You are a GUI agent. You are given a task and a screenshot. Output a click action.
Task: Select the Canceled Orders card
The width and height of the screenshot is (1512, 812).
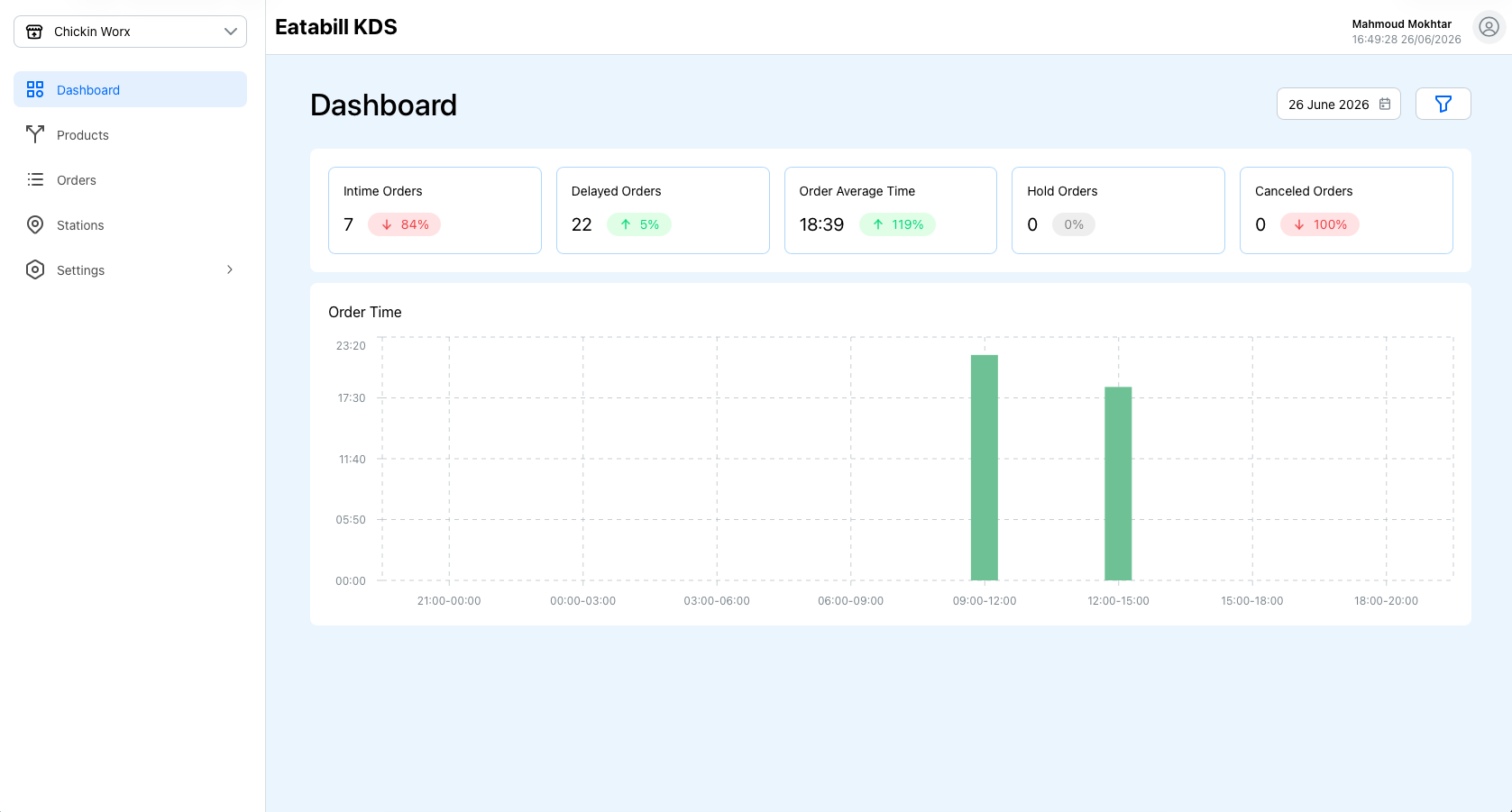[1346, 210]
